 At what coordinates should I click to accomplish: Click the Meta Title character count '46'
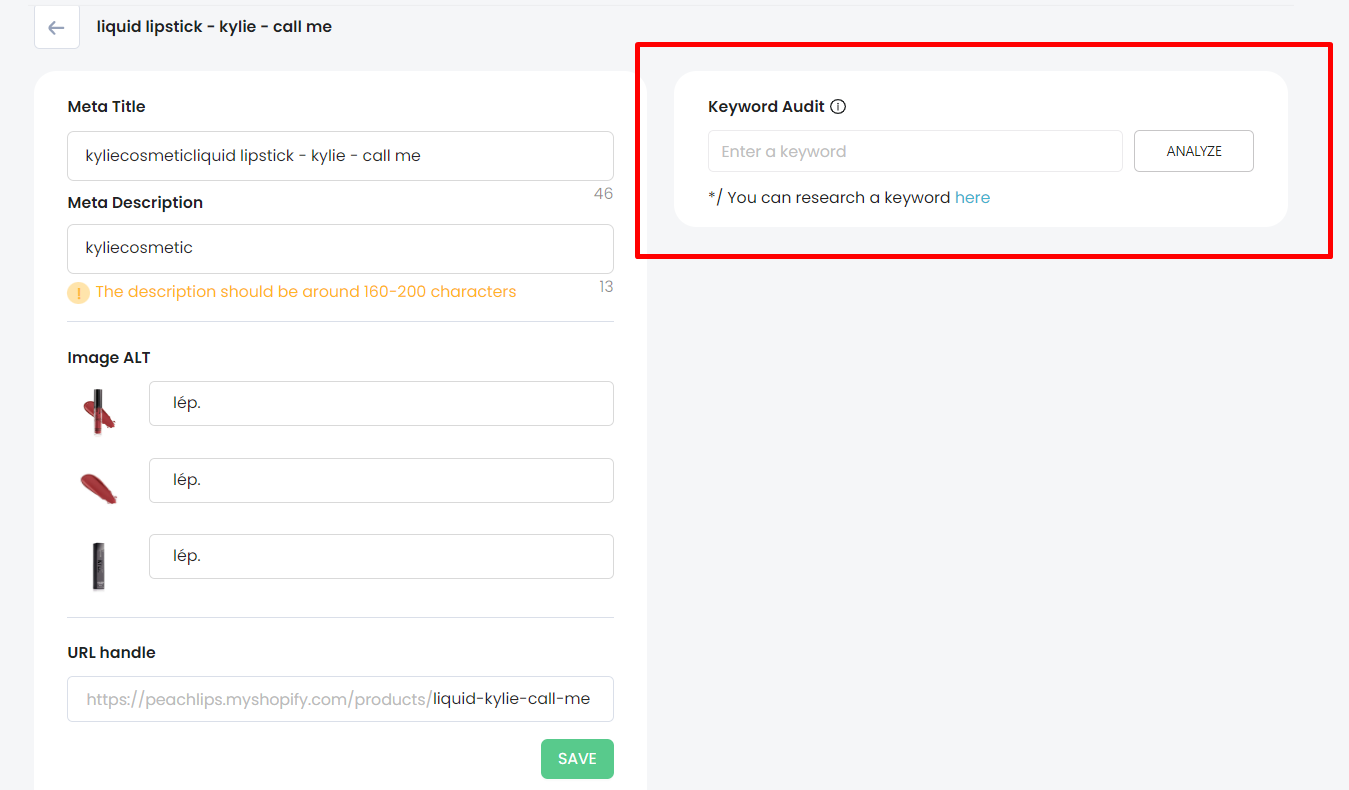pos(603,194)
